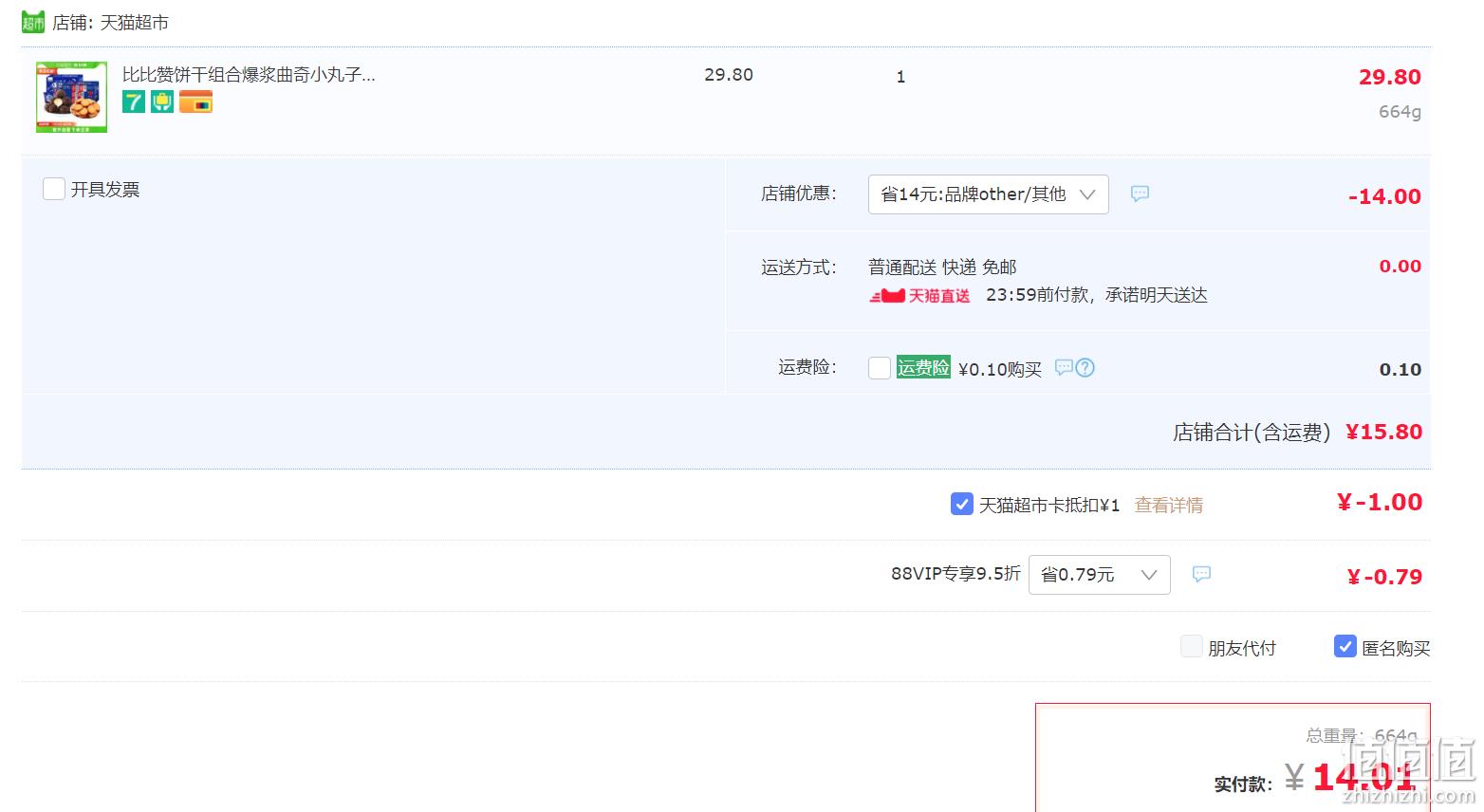This screenshot has height=812, width=1484.
Task: Click the 店铺: 天猫超市 store name
Action: coord(110,23)
